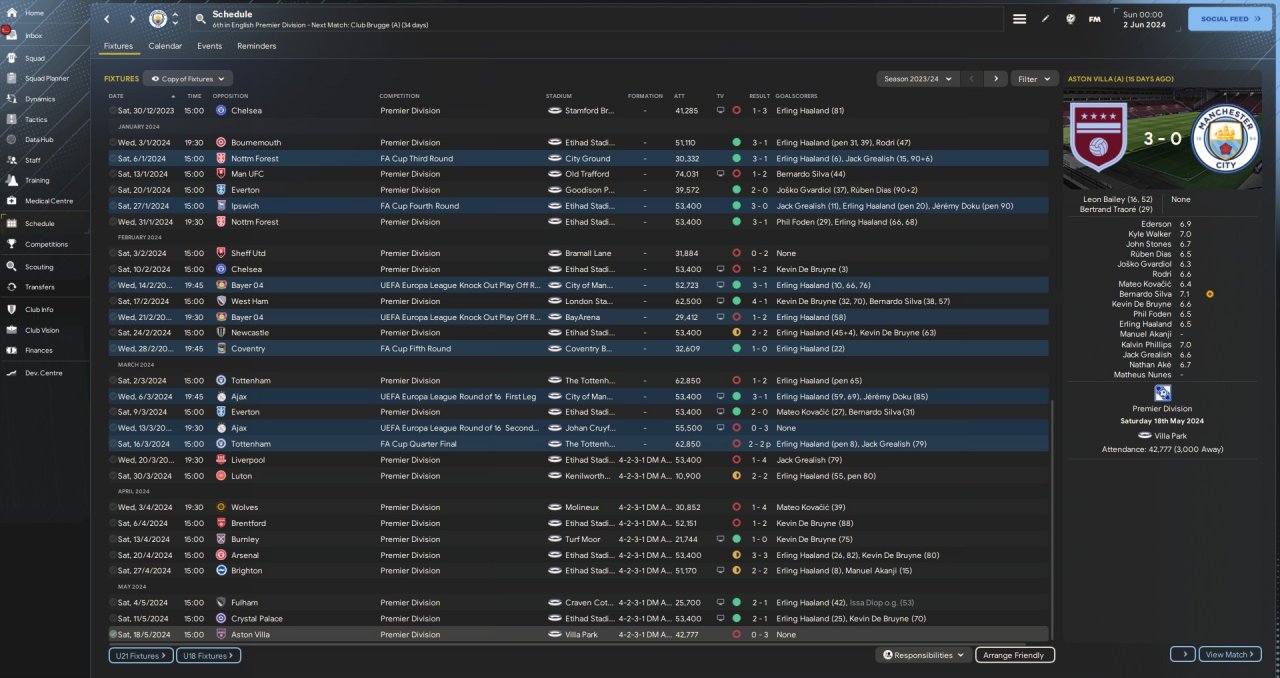
Task: Open the Medical Centre icon
Action: [10, 201]
